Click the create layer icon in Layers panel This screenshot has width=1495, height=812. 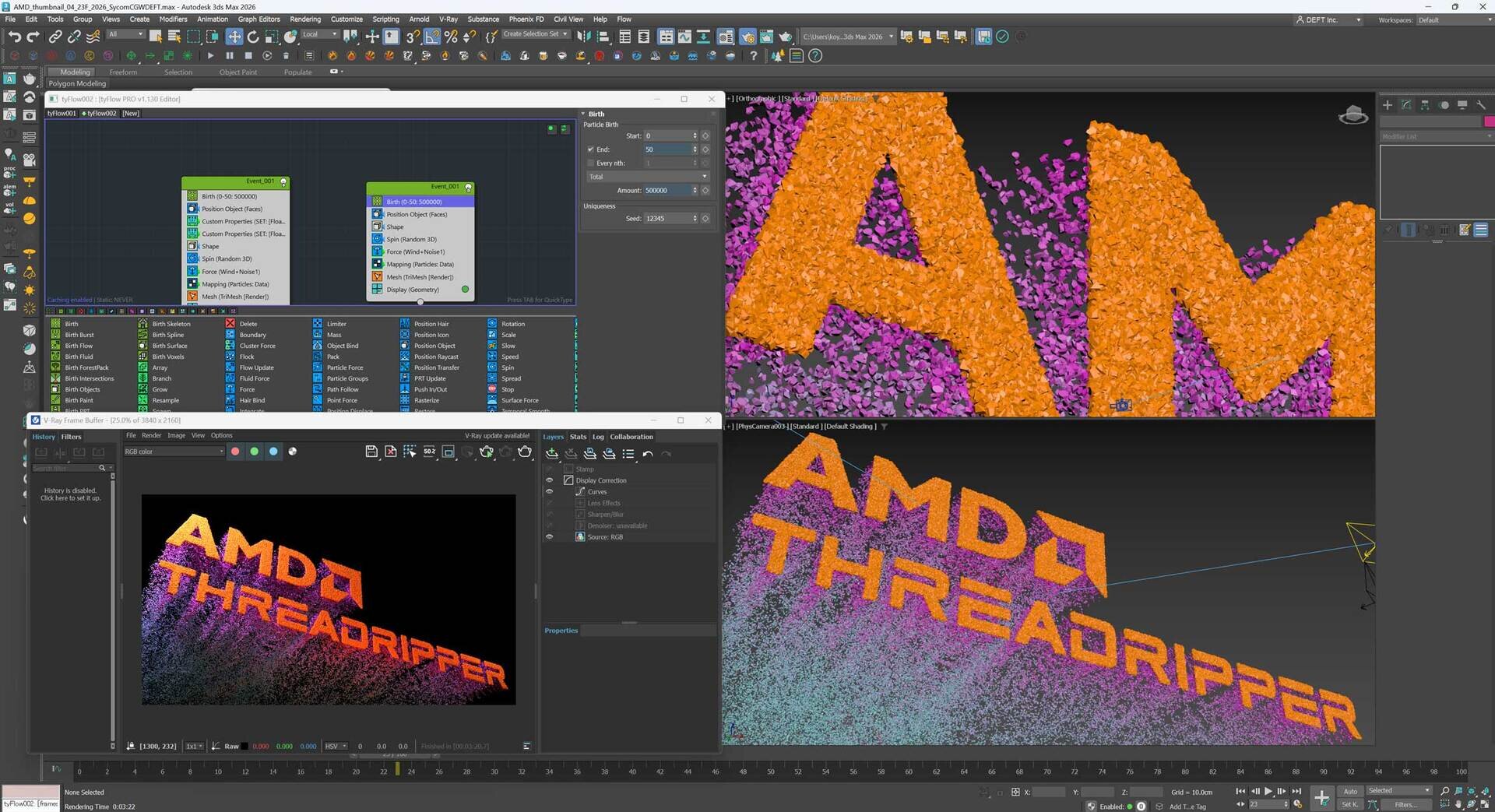552,453
